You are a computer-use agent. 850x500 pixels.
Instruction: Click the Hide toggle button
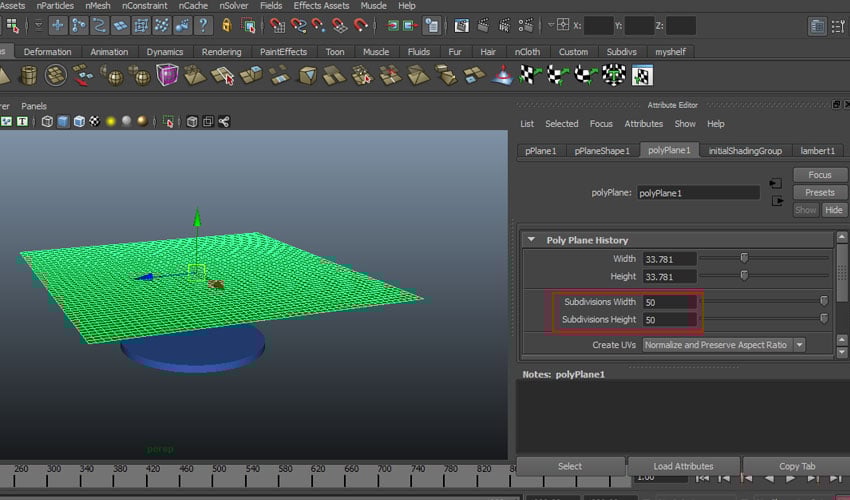(x=833, y=210)
